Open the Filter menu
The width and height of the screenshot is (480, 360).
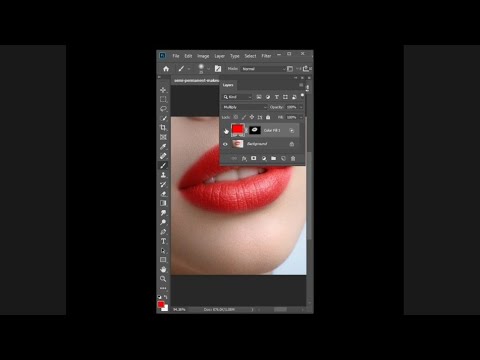click(x=266, y=56)
